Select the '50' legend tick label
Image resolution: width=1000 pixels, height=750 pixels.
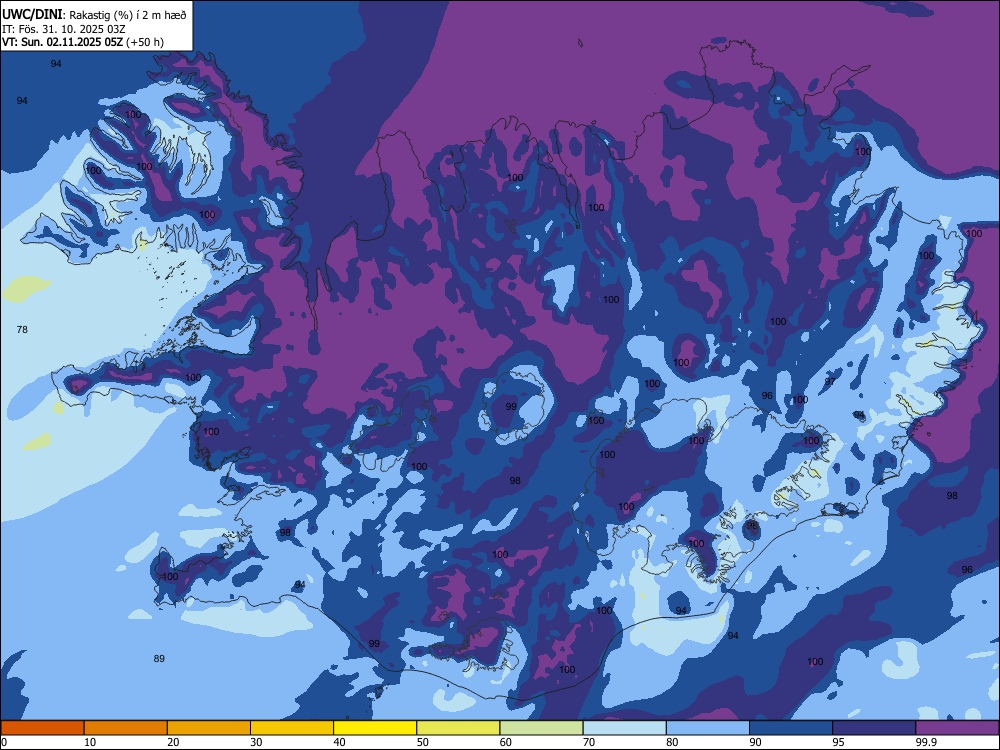tap(422, 742)
